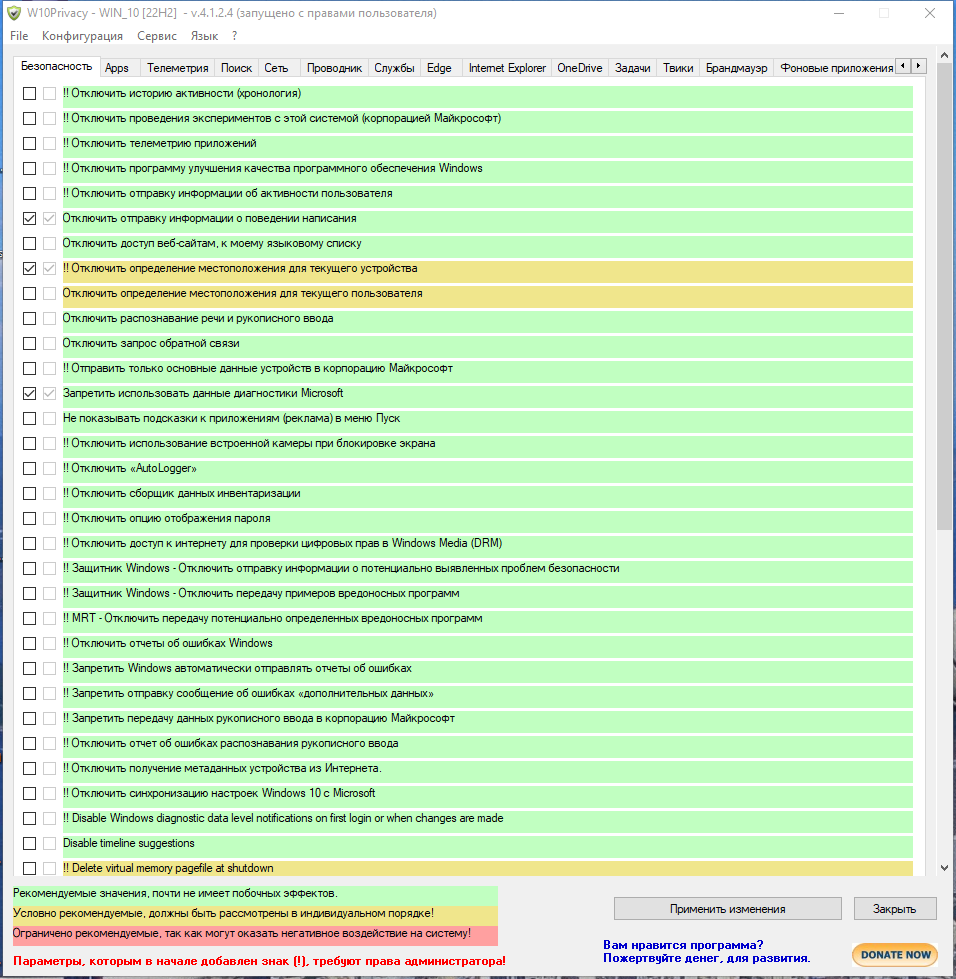Select text 'MRT - Отключить передачу потенциально определенных вредоносных программ'

(277, 617)
